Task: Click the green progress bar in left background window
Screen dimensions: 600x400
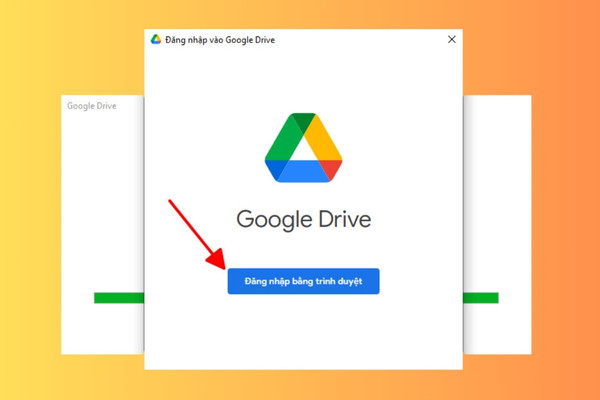Action: 119,298
